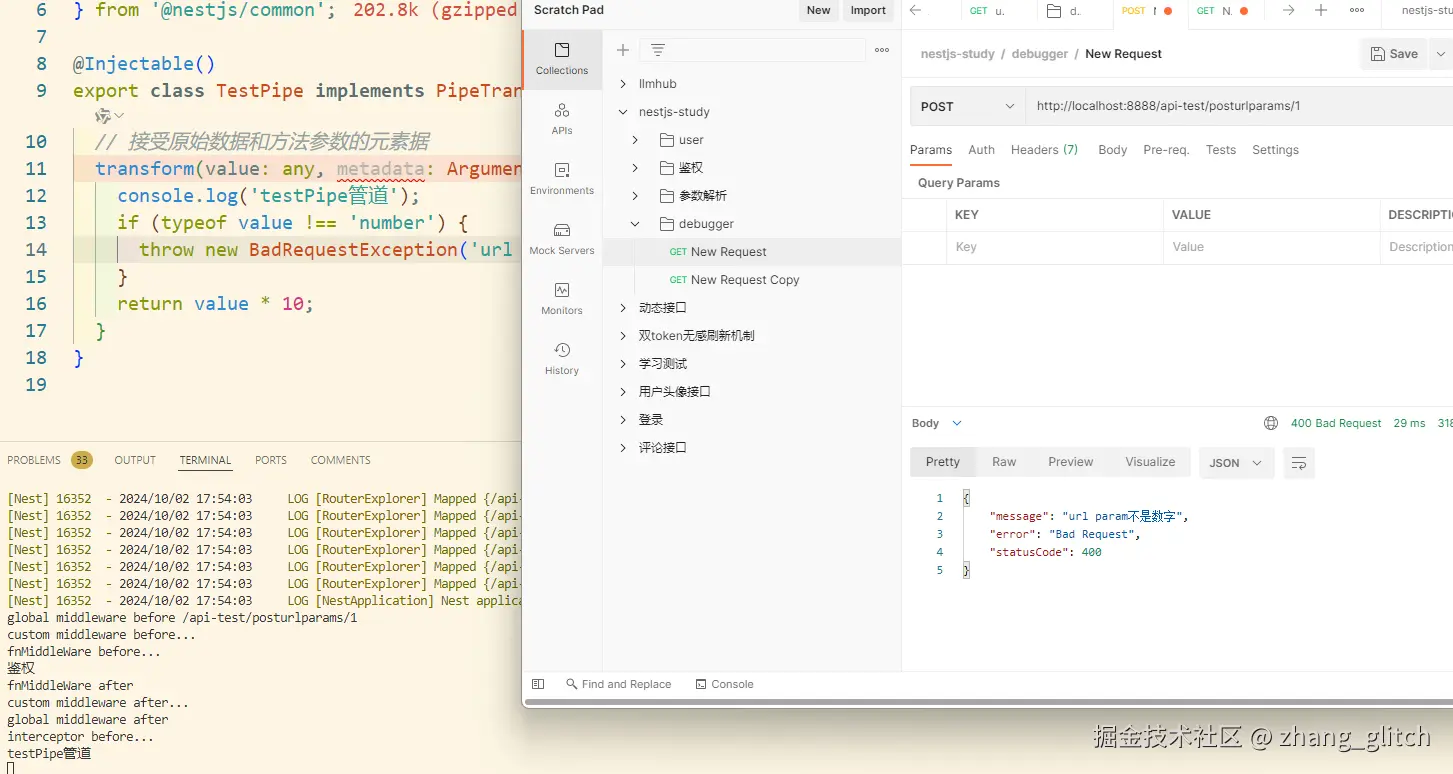Click the forward arrow in tab bar

coord(1289,10)
